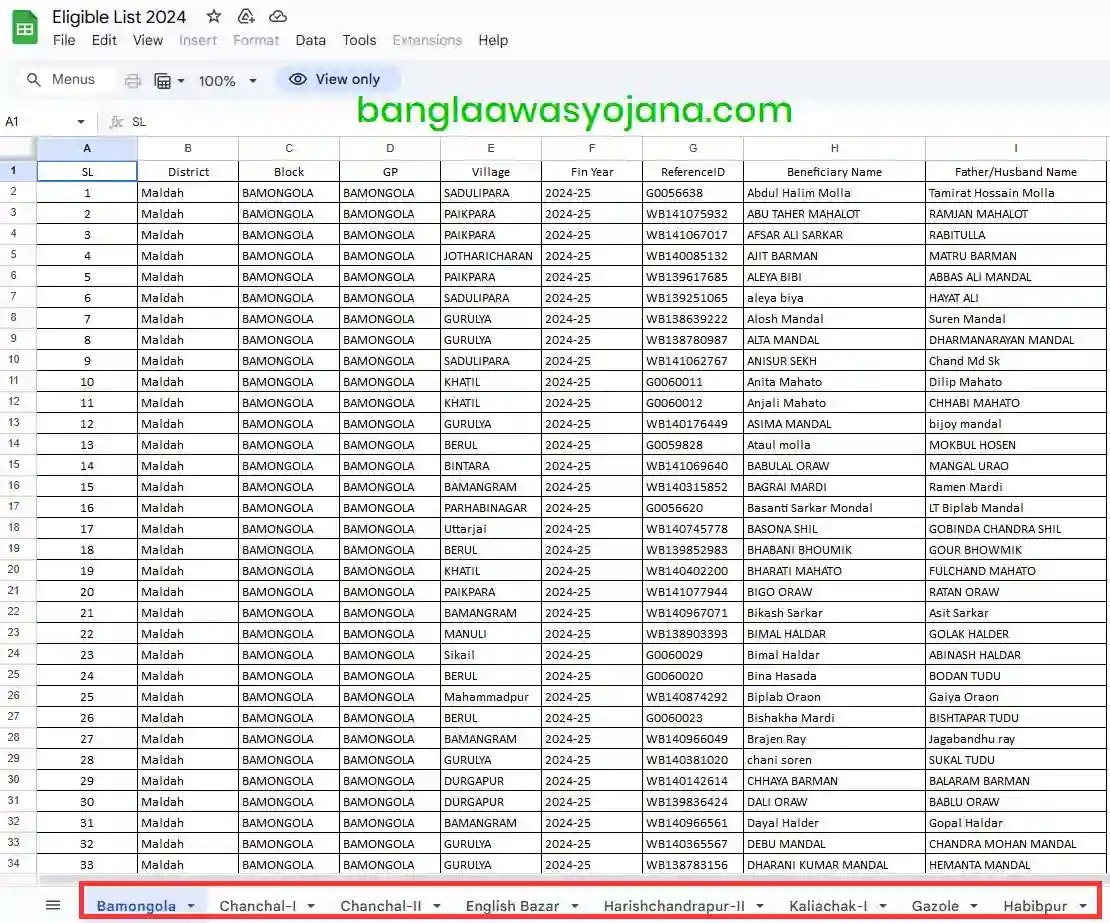Screen dimensions: 1110x923
Task: Open the File menu
Action: tap(64, 40)
